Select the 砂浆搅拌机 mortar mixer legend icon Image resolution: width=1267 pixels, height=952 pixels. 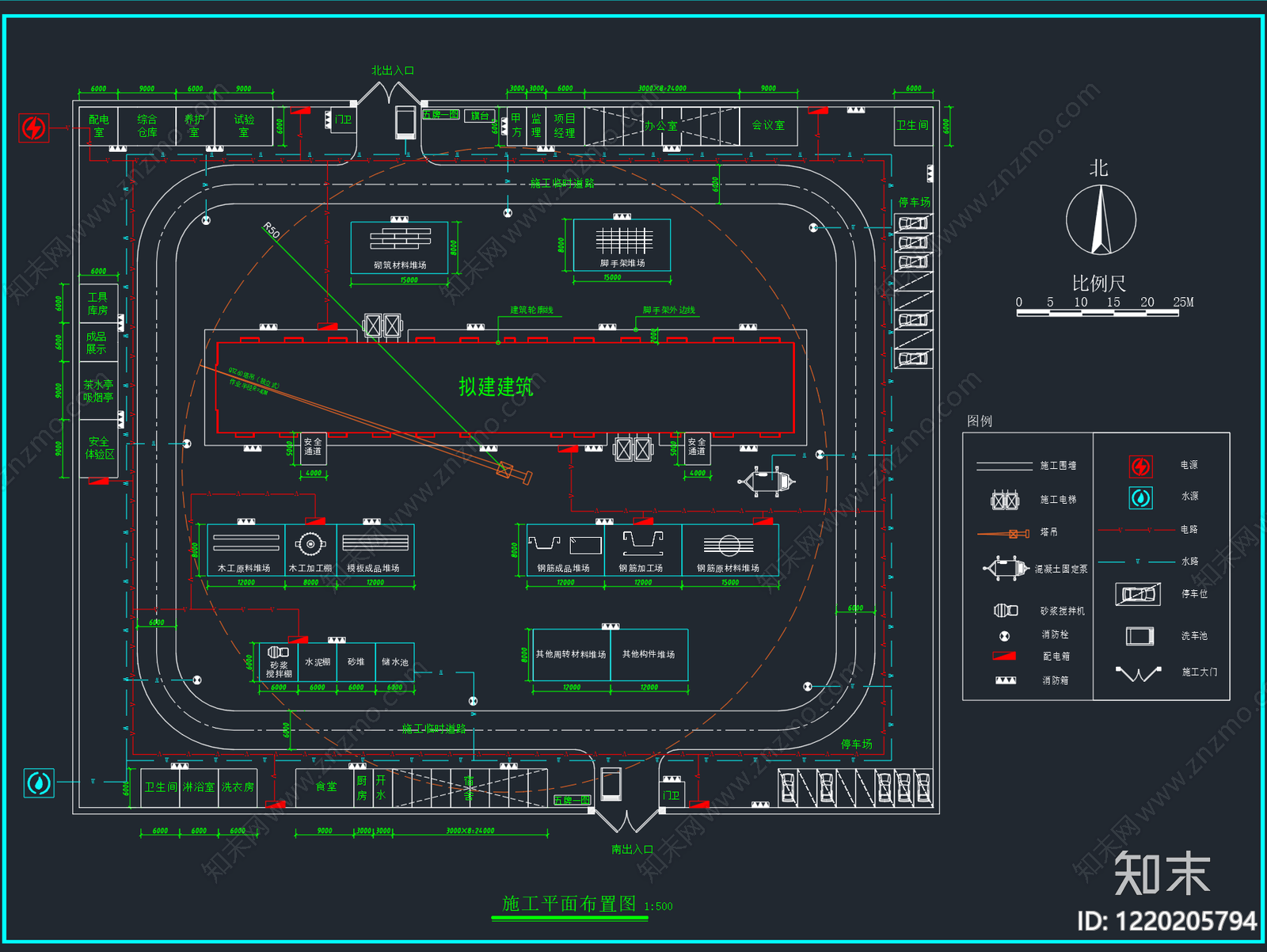click(x=1006, y=610)
